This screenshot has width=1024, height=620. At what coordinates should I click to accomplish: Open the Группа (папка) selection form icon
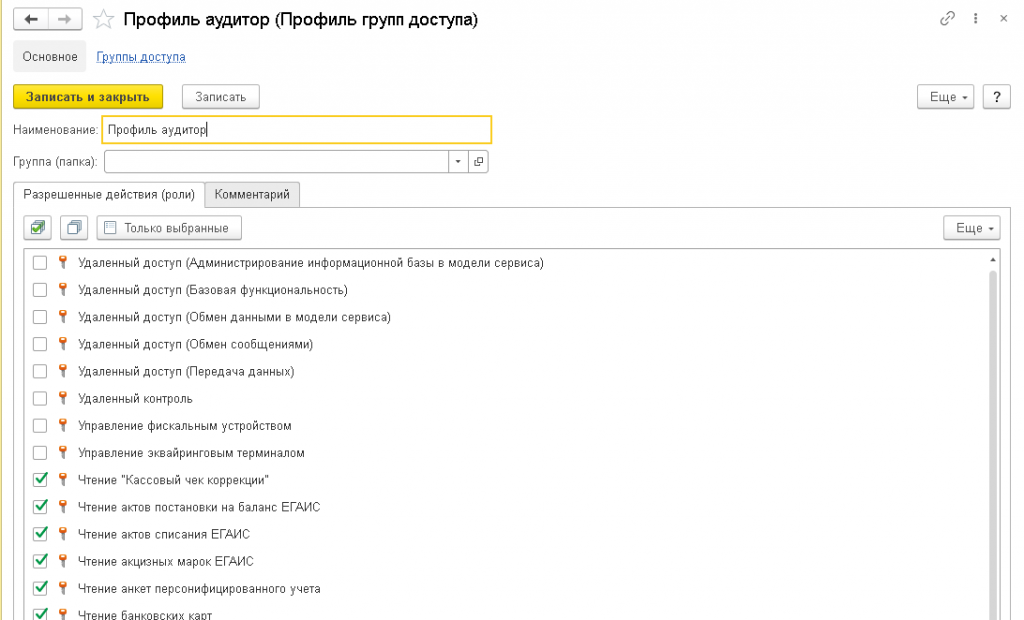pos(478,161)
